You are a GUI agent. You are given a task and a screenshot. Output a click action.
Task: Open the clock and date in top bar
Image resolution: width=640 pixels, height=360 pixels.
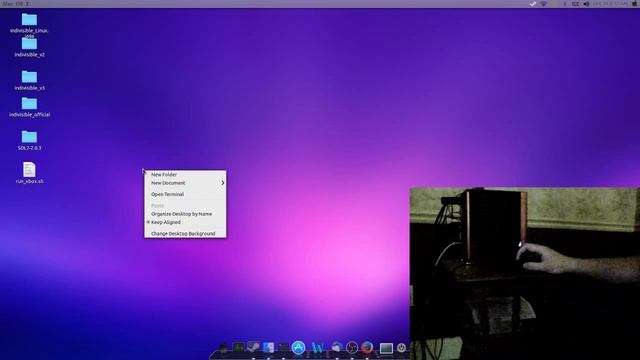[610, 4]
